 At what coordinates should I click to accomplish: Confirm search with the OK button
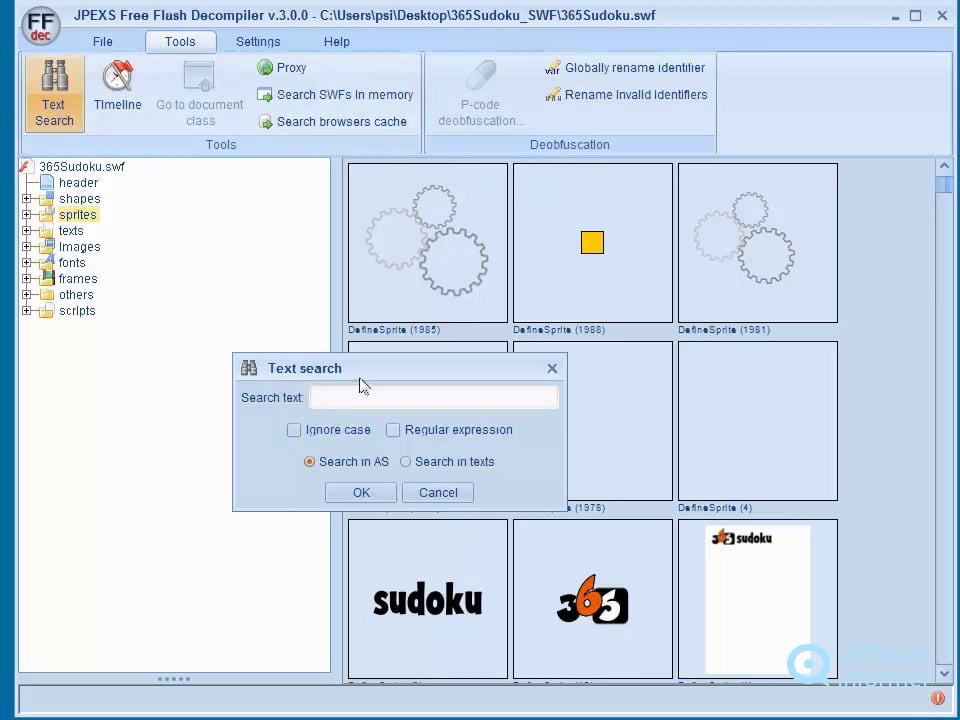pos(361,492)
